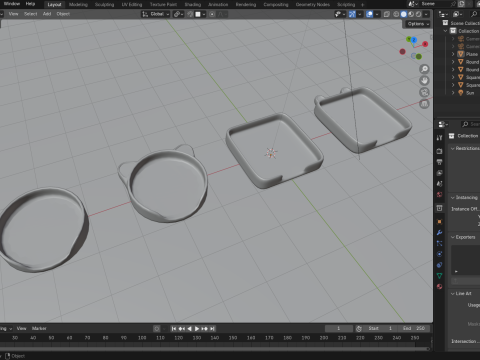Pin the scene with the pin icon
Image resolution: width=480 pixels, height=360 pixels.
[454, 4]
